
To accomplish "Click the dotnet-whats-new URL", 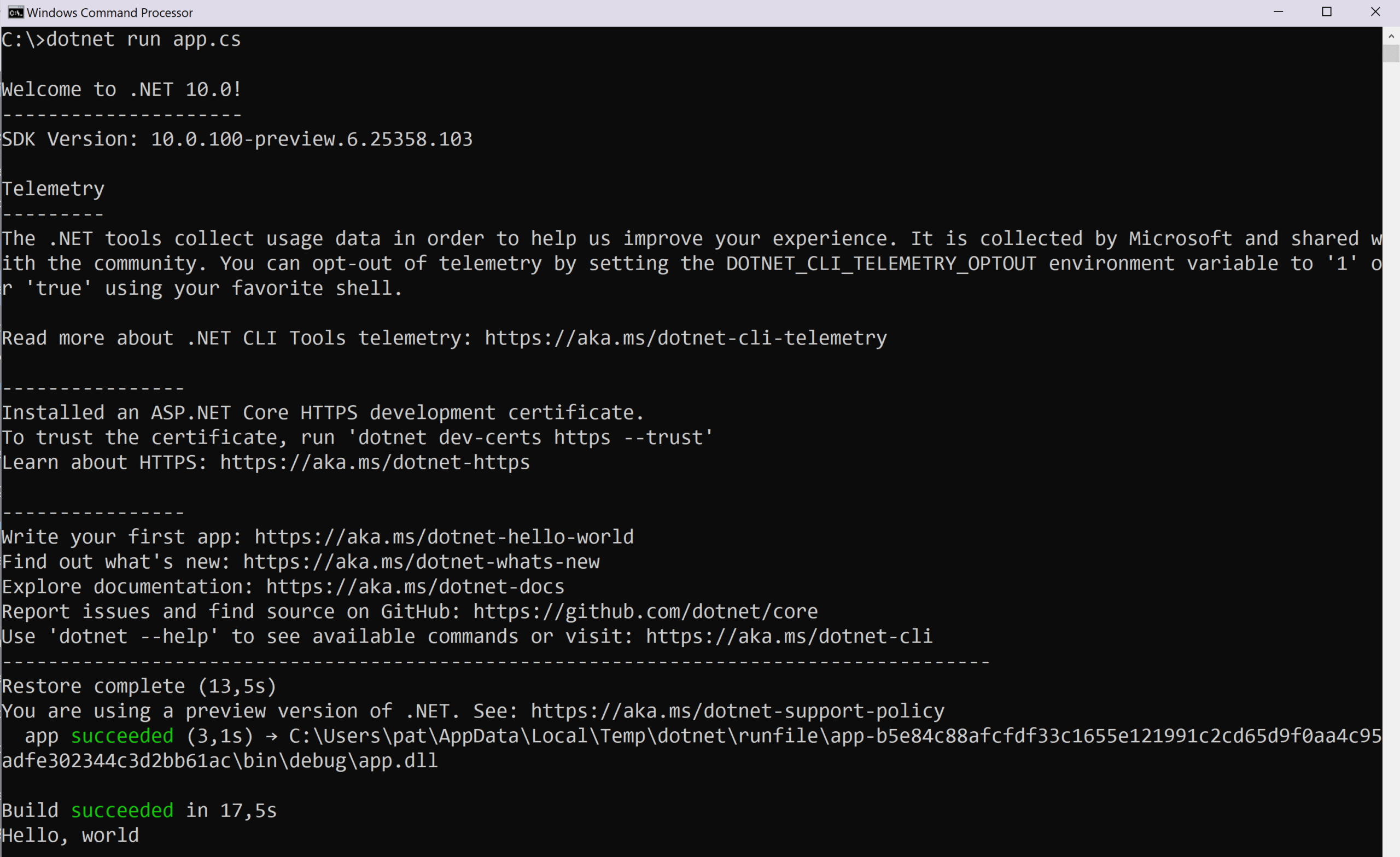I will pyautogui.click(x=422, y=562).
